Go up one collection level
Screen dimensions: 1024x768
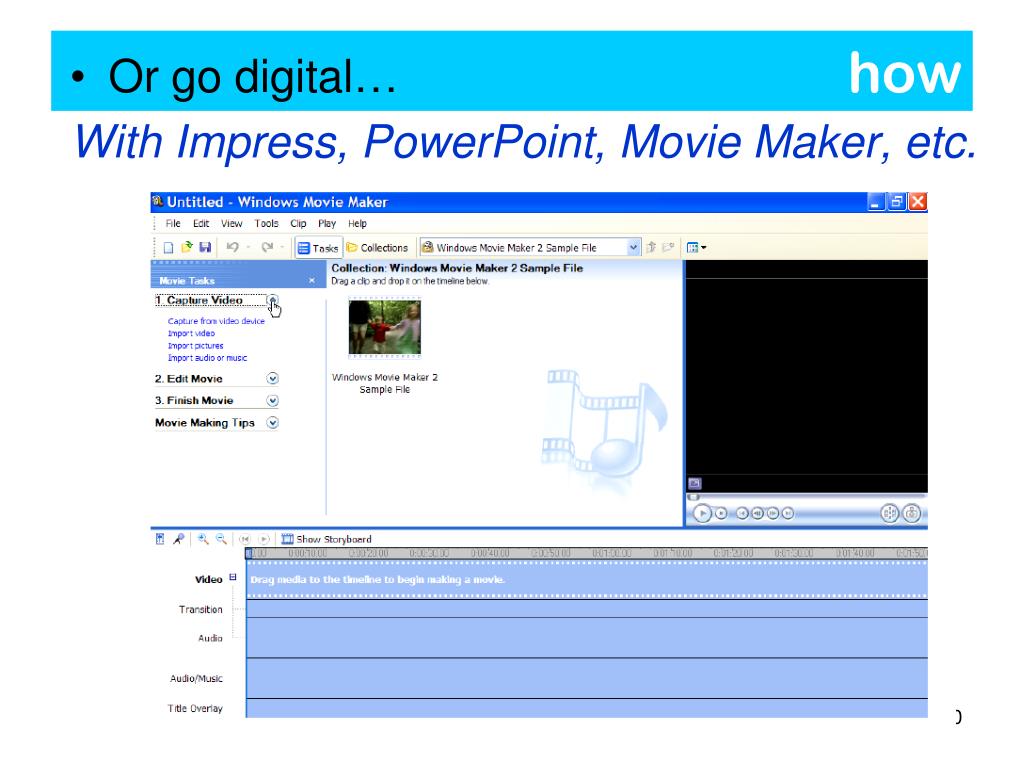650,248
